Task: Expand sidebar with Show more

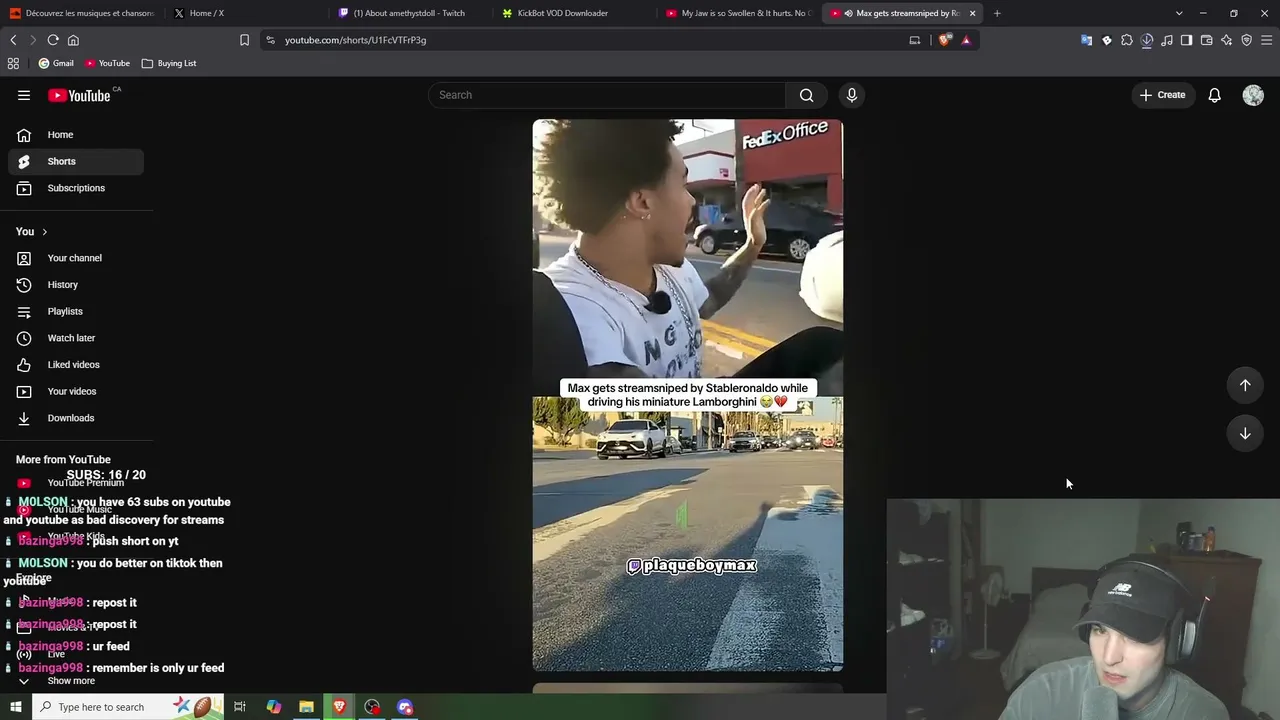Action: click(x=71, y=681)
